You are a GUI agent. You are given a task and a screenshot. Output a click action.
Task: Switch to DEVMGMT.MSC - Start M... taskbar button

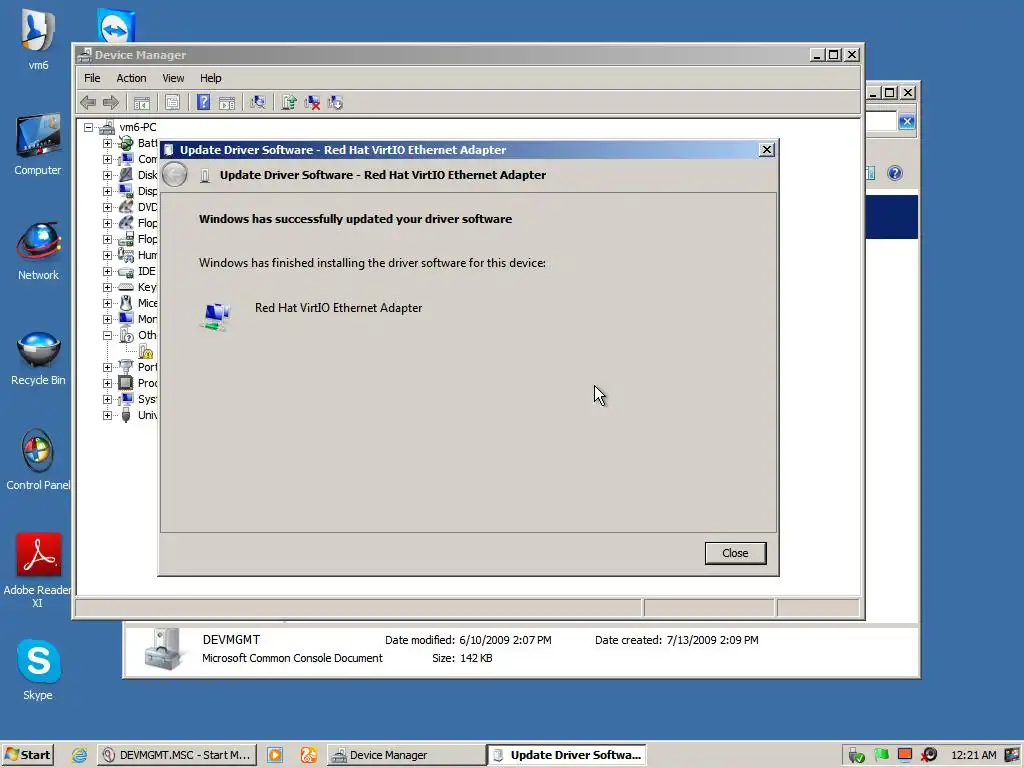tap(177, 755)
